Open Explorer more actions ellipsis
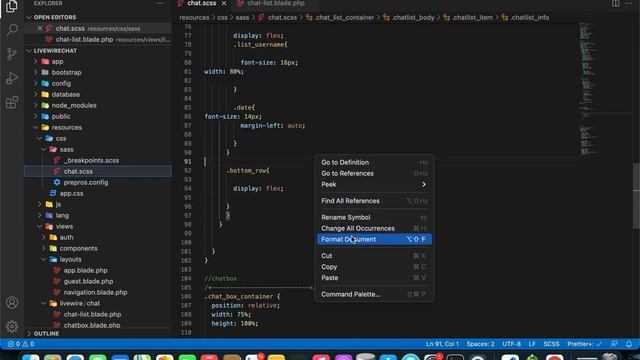The height and width of the screenshot is (360, 640). [160, 3]
